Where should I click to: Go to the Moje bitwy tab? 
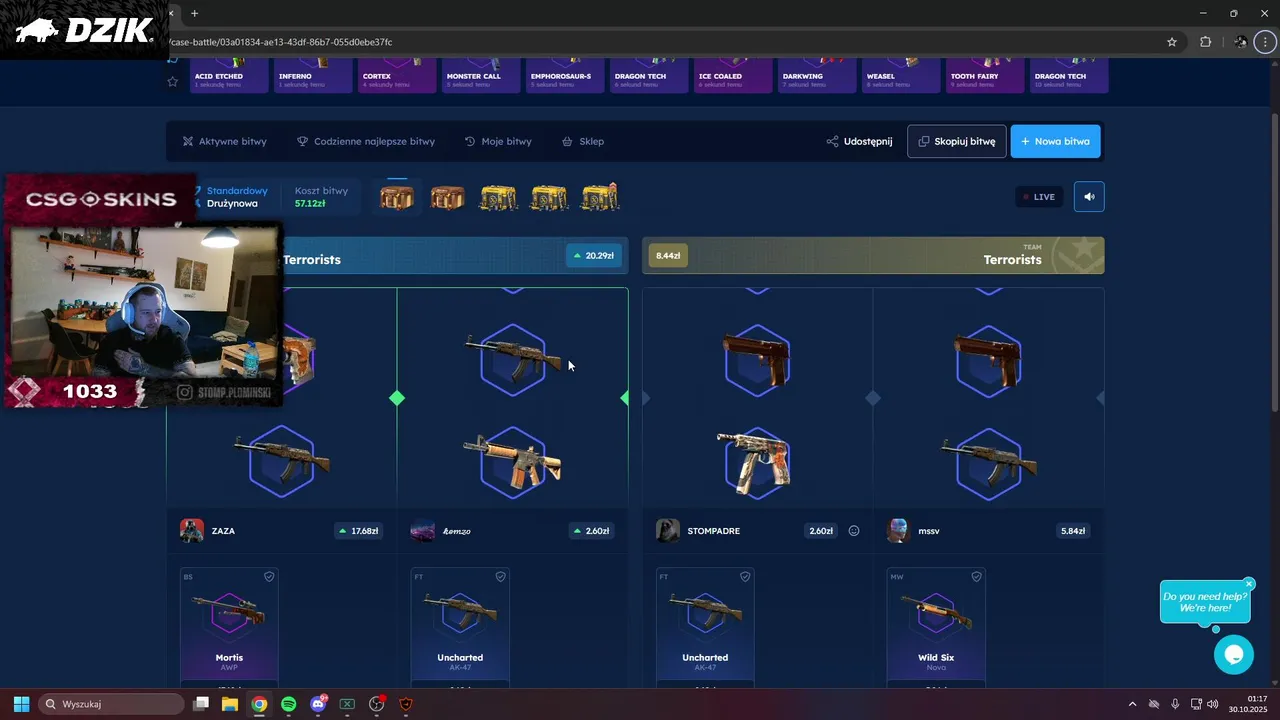click(x=498, y=141)
